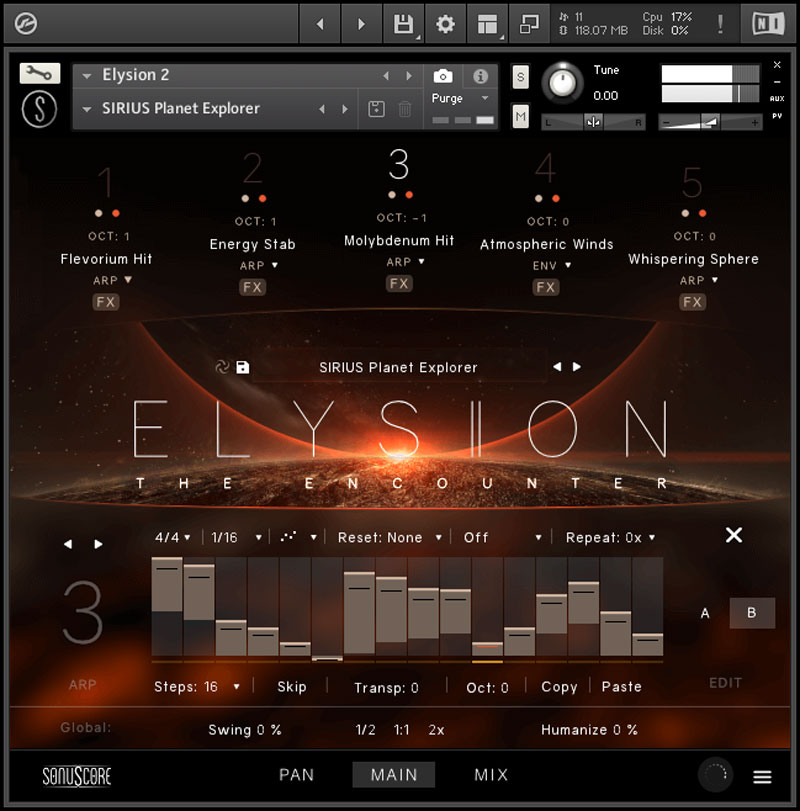Screen dimensions: 800x811
Task: Click the camera snapshot icon
Action: click(x=443, y=77)
